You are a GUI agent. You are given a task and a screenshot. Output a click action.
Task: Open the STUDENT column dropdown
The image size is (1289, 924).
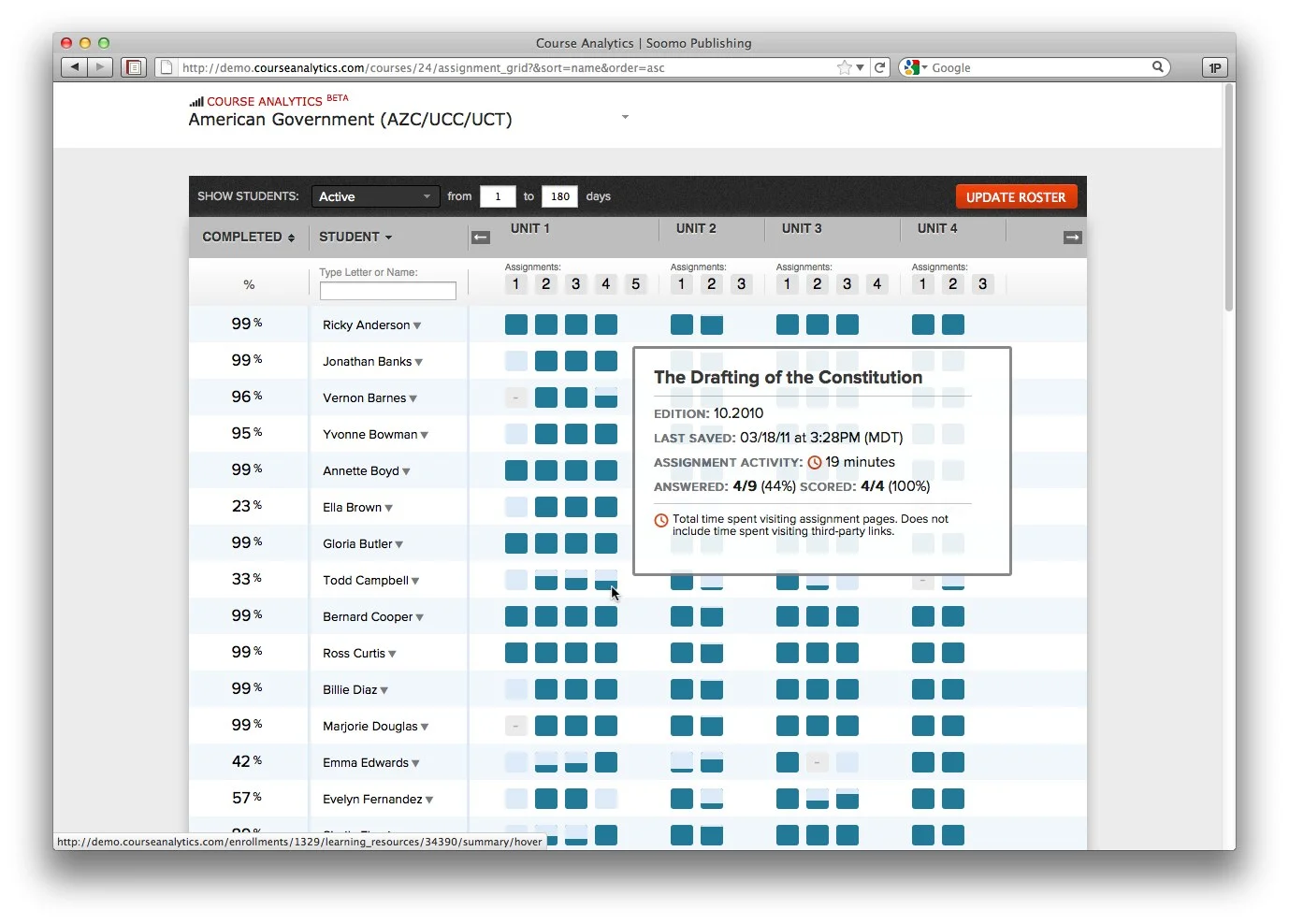pos(355,237)
